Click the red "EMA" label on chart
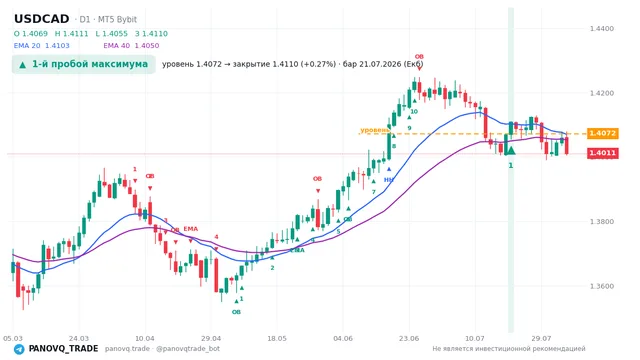640x360 pixels. point(190,229)
